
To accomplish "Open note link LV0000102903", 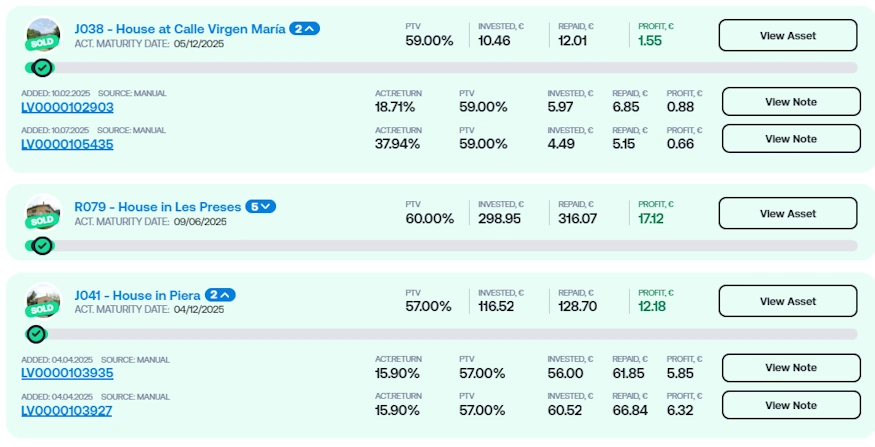I will [67, 107].
